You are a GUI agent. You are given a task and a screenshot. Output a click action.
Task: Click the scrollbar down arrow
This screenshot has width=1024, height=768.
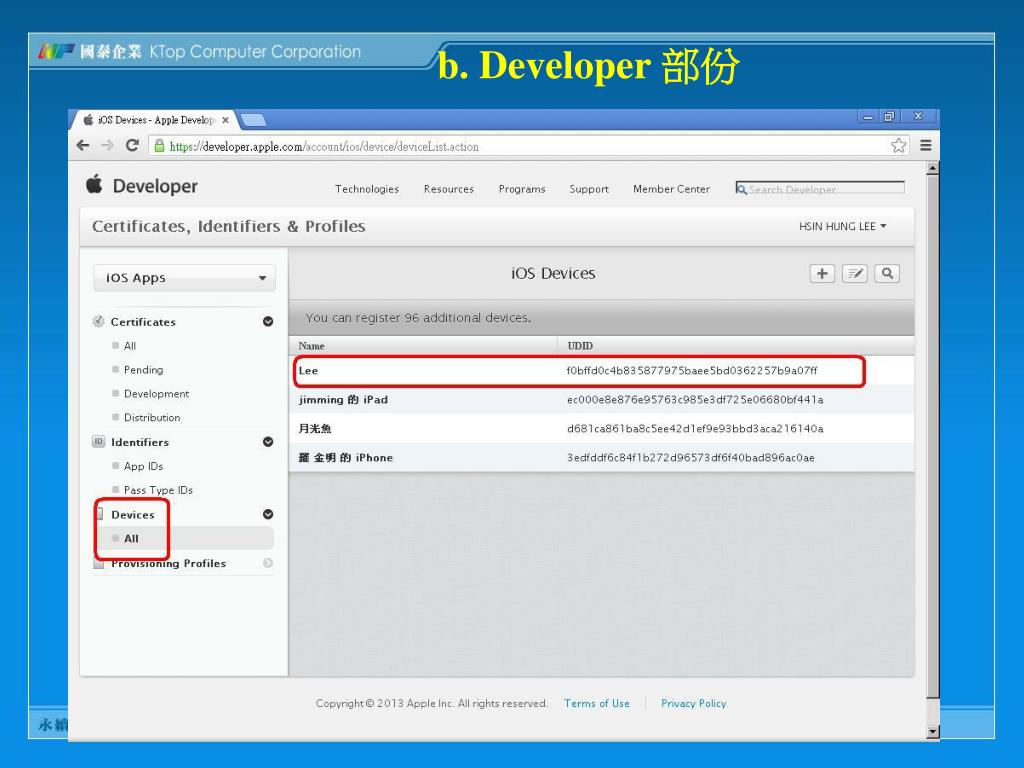pos(933,732)
